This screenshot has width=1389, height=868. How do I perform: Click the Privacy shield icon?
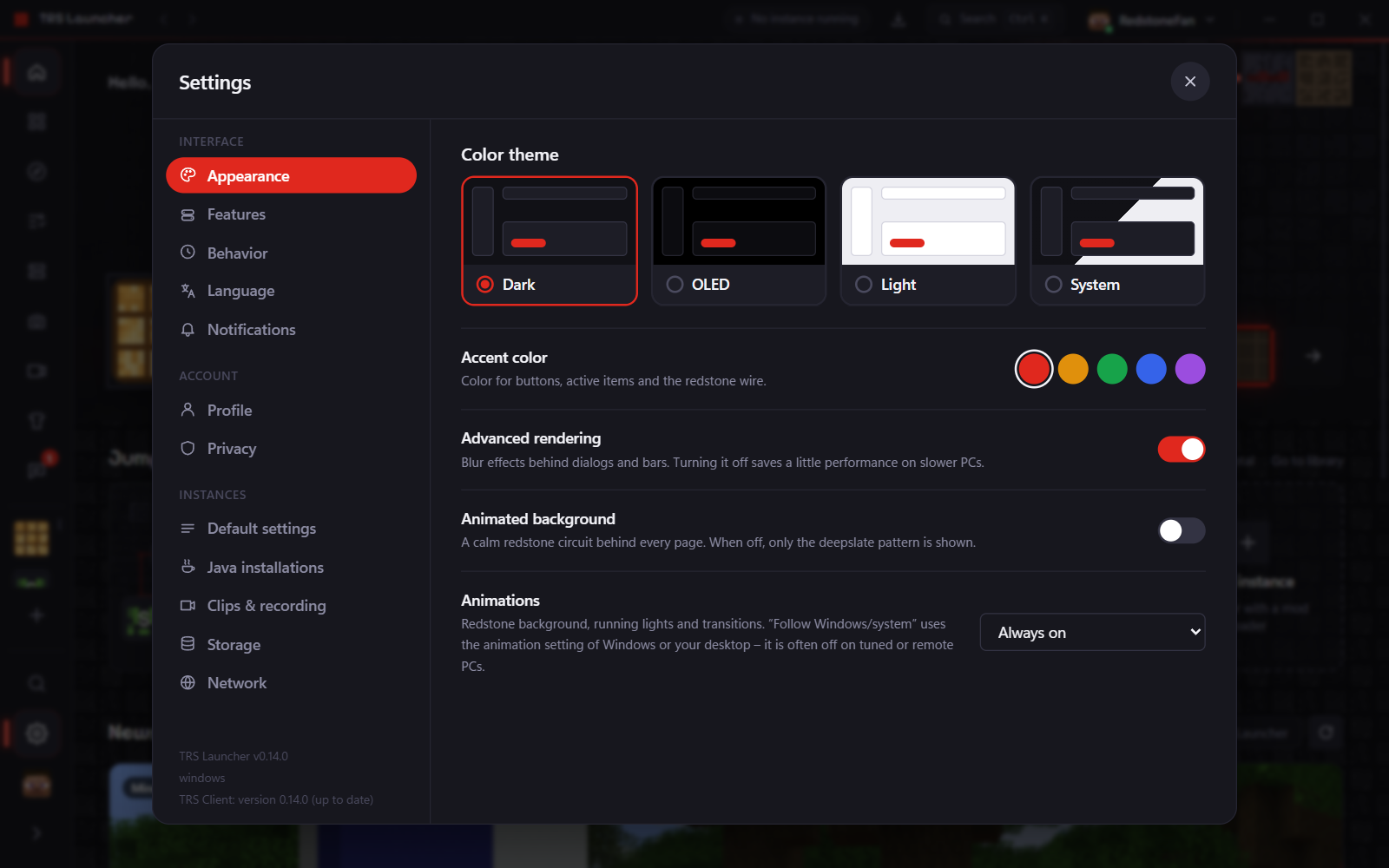(x=188, y=448)
